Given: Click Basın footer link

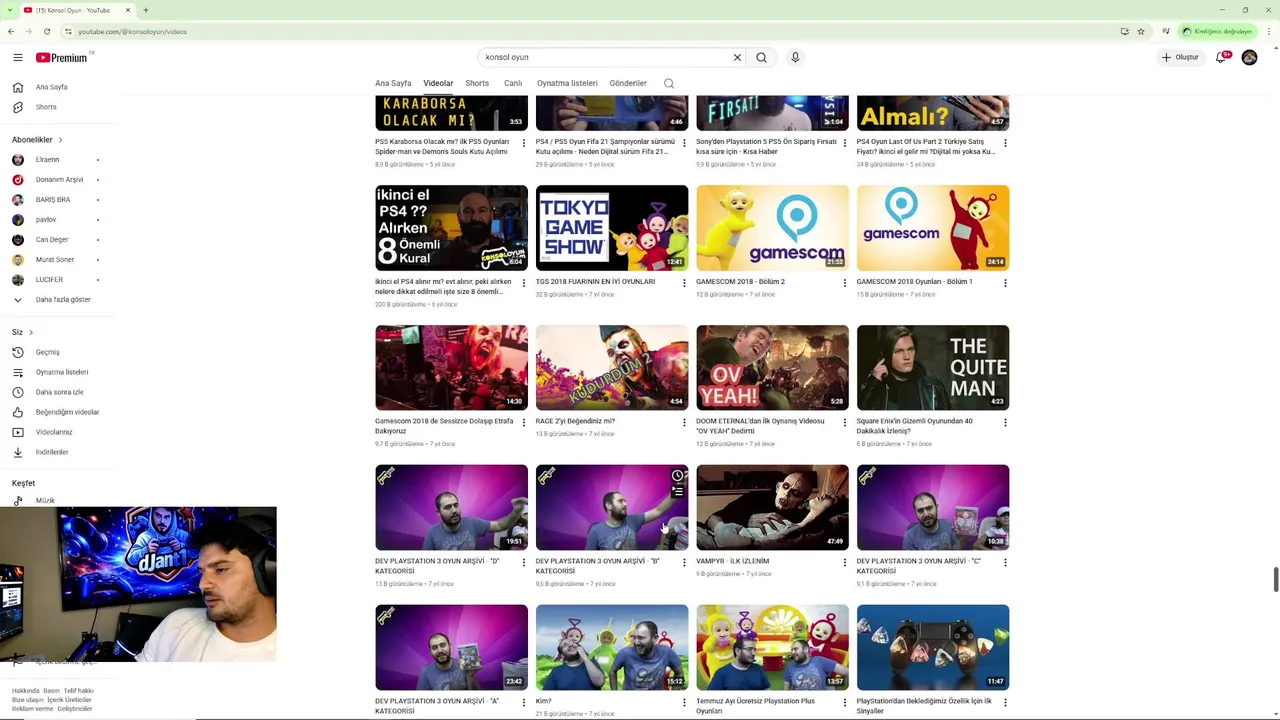Looking at the screenshot, I should [x=51, y=691].
